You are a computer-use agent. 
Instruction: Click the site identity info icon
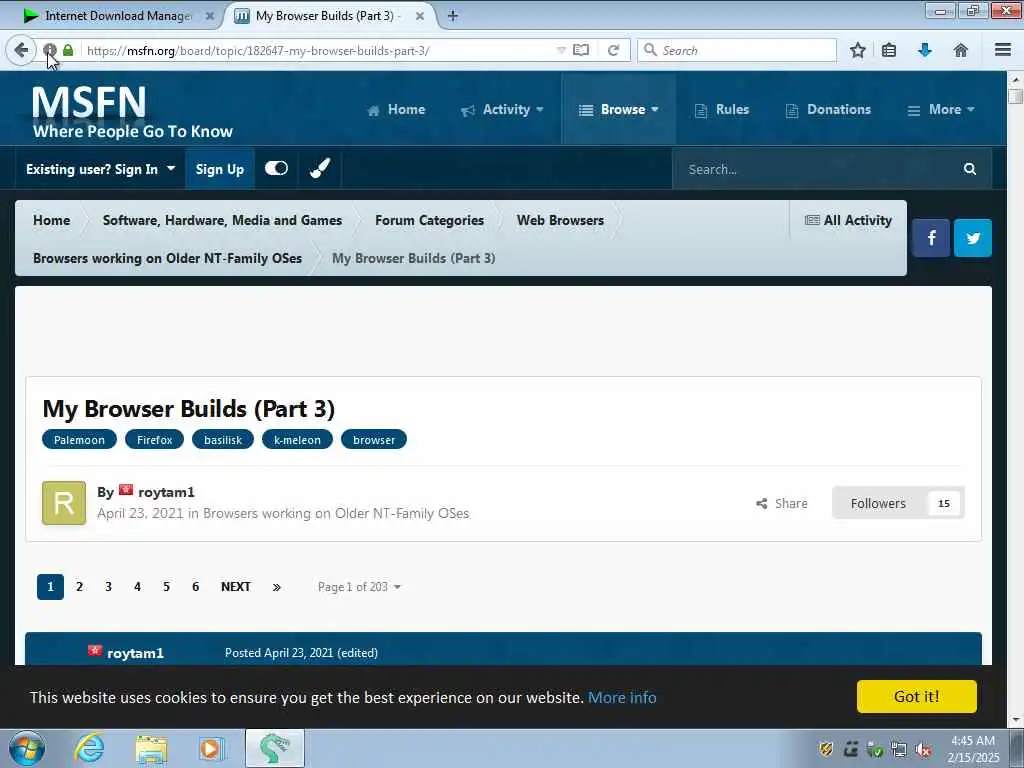coord(50,50)
